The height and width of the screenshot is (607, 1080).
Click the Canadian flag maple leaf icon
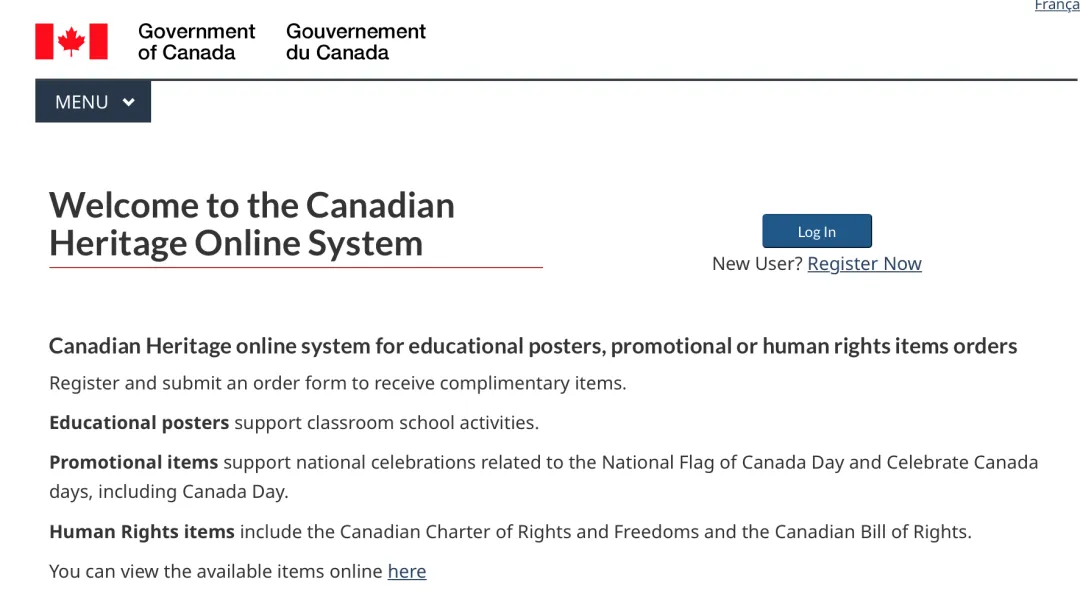click(71, 41)
